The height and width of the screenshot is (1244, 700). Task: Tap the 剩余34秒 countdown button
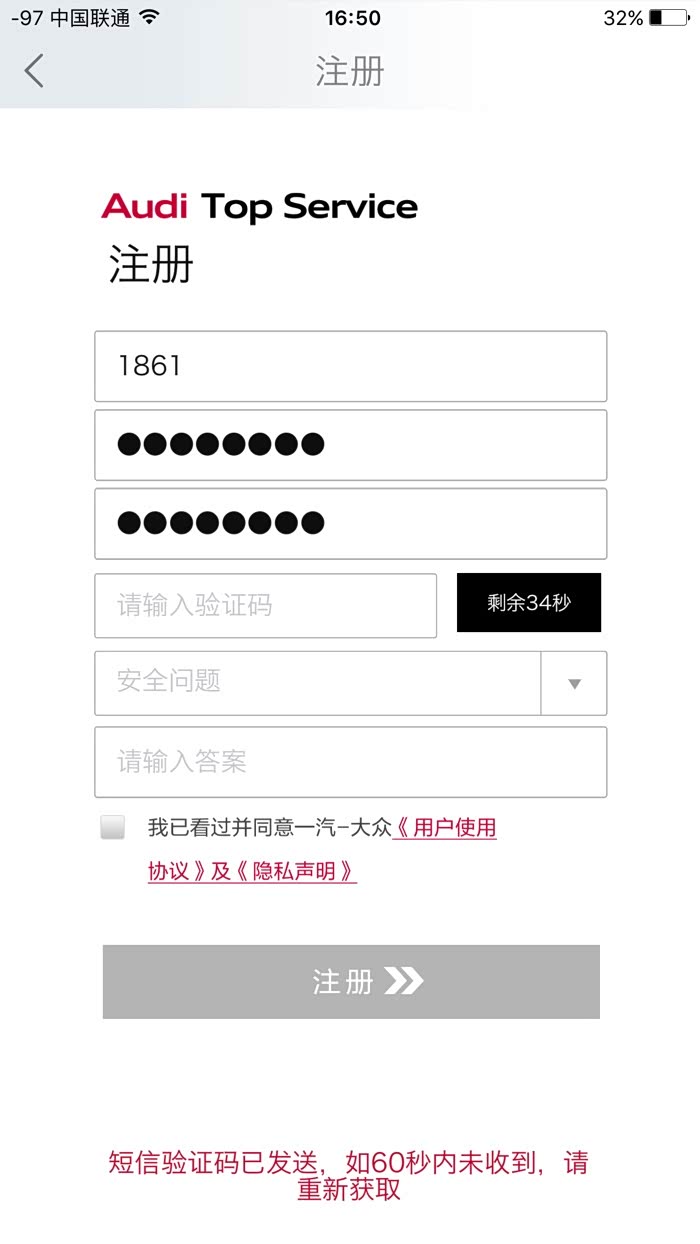click(x=529, y=603)
